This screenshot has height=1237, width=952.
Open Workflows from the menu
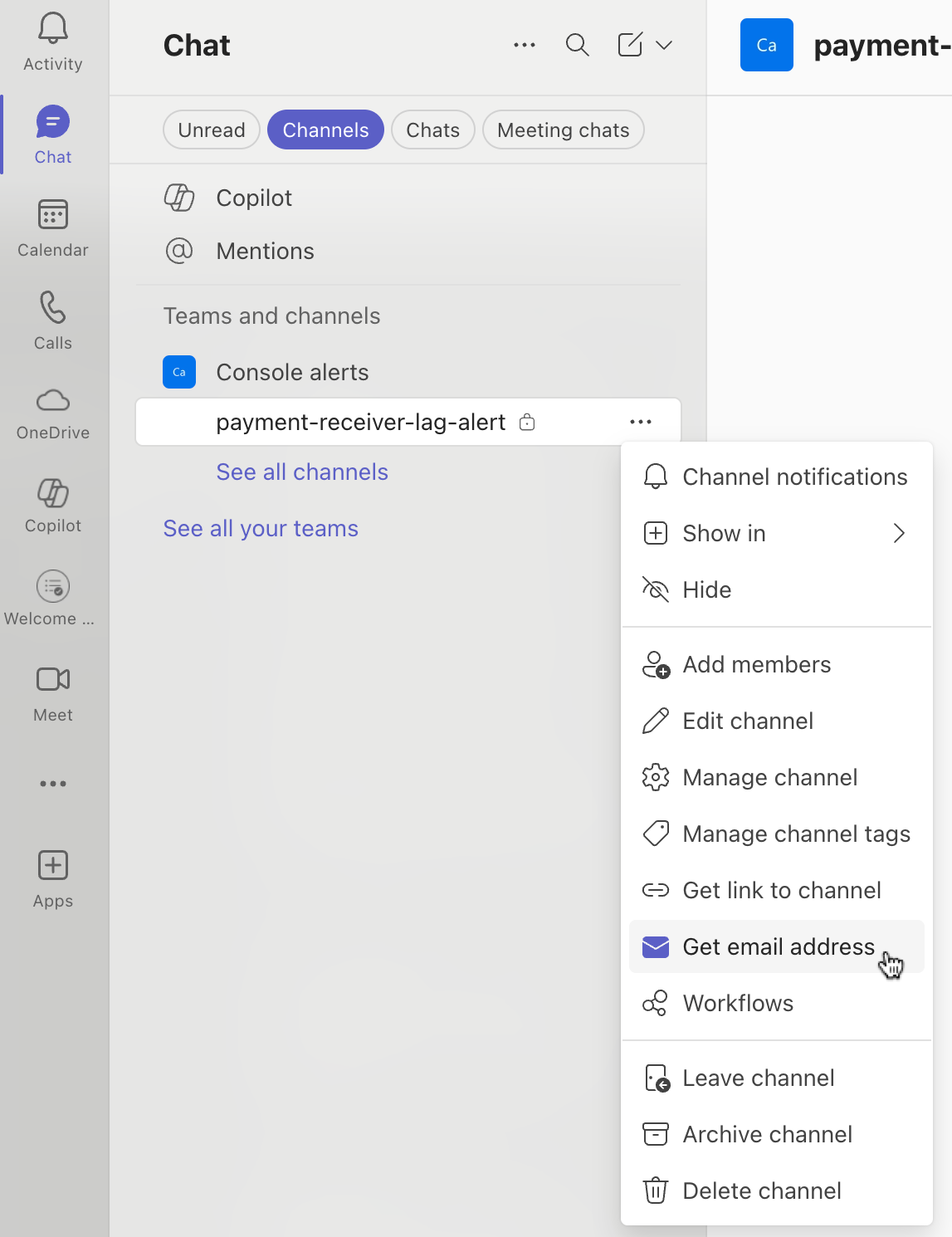[x=777, y=1003]
